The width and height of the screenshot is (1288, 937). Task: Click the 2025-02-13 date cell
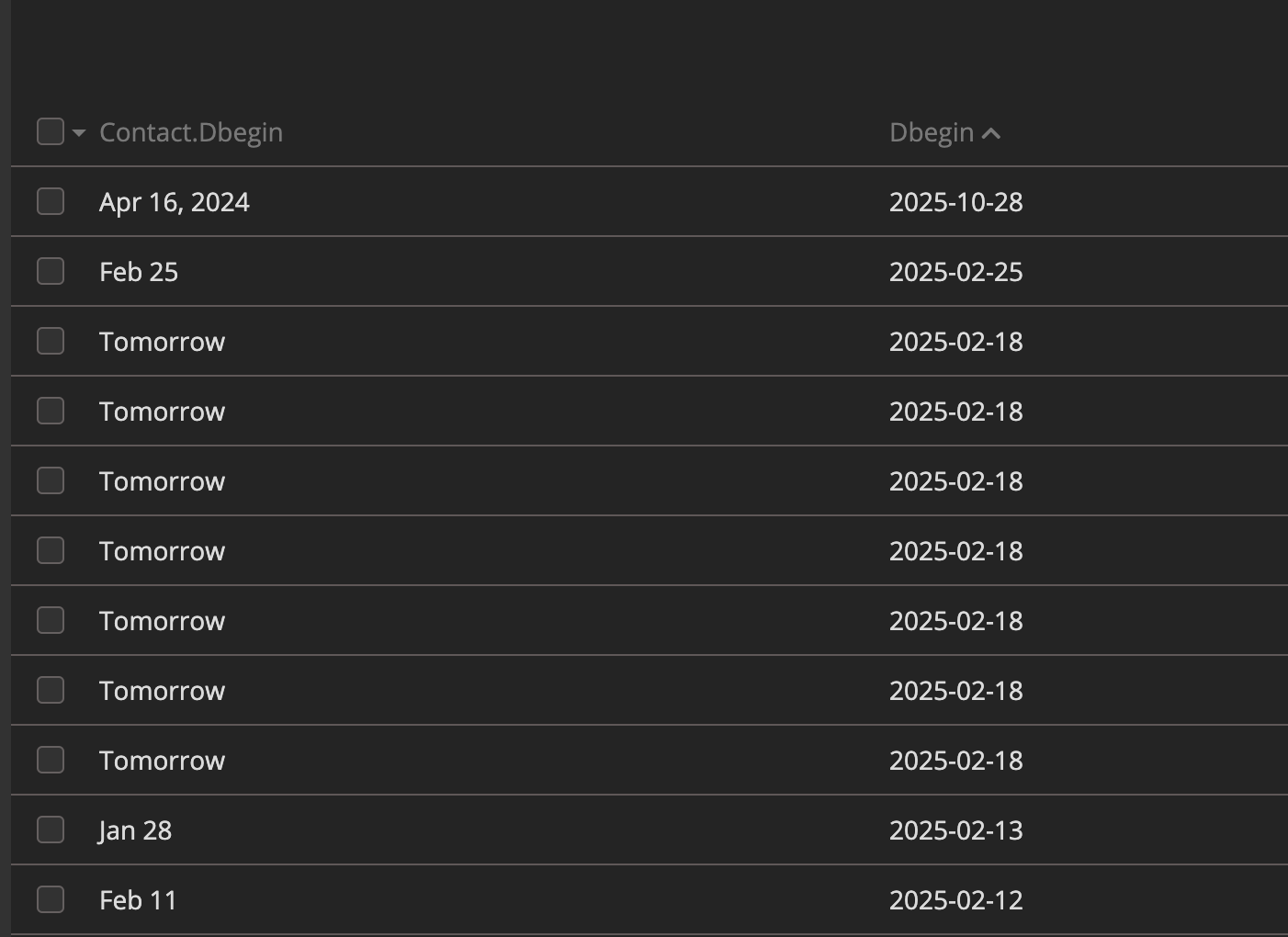pyautogui.click(x=955, y=830)
